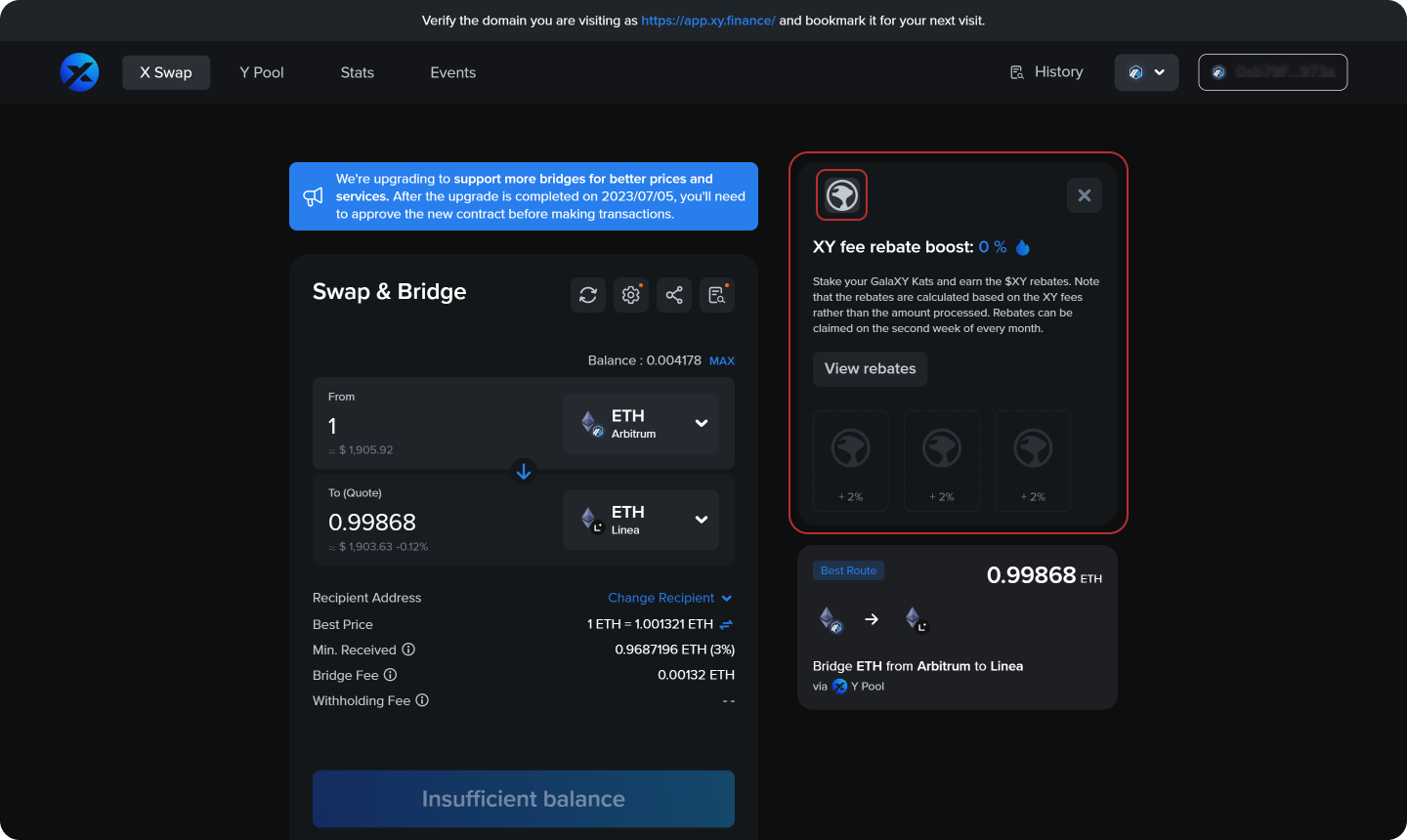
Task: Open the app.xy.finance verification link
Action: (x=708, y=20)
